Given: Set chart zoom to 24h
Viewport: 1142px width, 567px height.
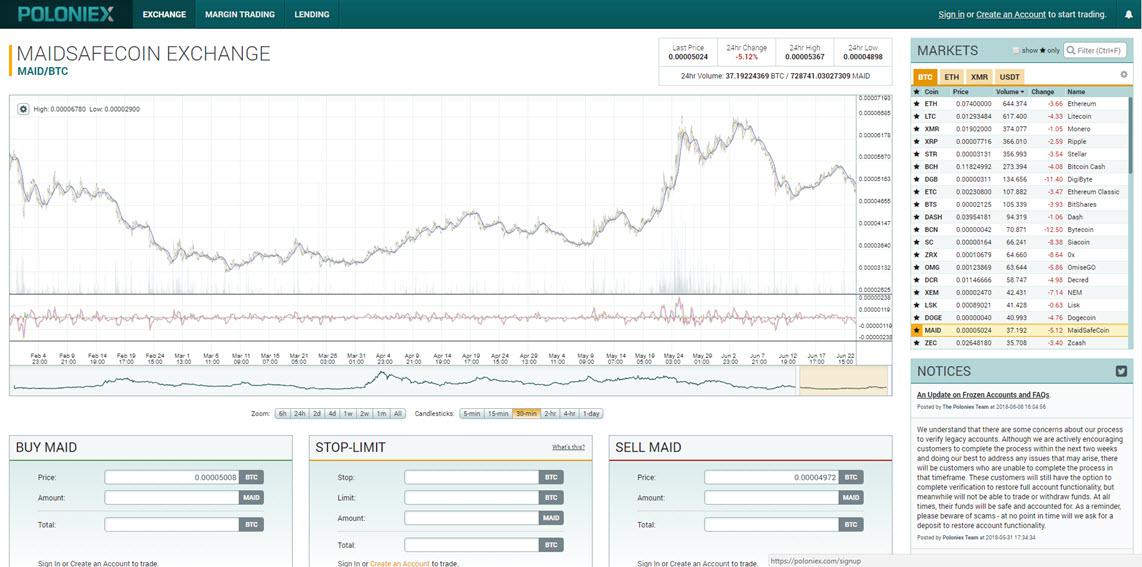Looking at the screenshot, I should [x=299, y=413].
